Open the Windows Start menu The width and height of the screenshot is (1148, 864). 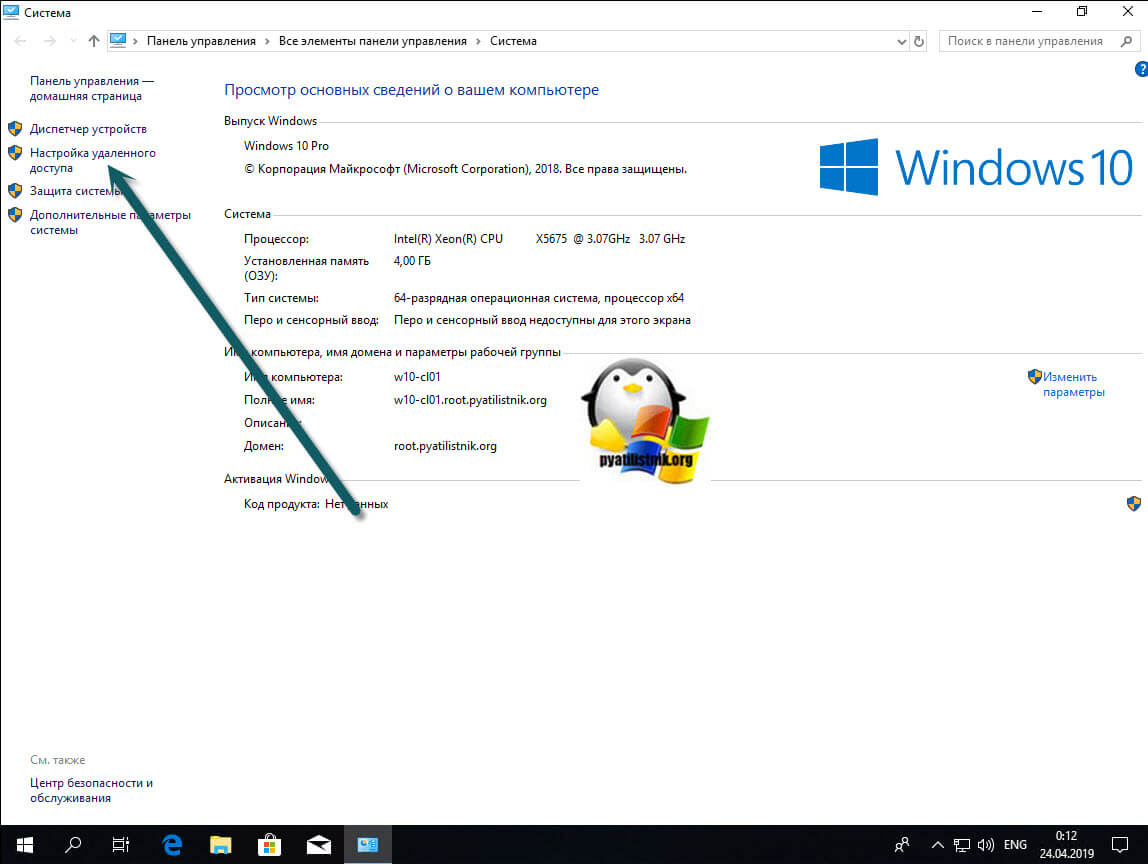point(24,844)
